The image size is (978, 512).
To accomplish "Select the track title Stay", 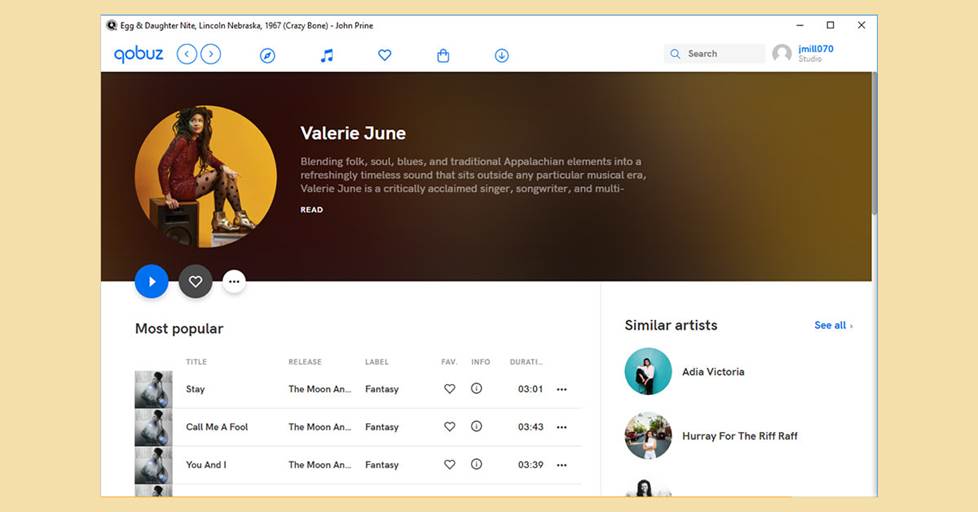I will click(x=195, y=389).
